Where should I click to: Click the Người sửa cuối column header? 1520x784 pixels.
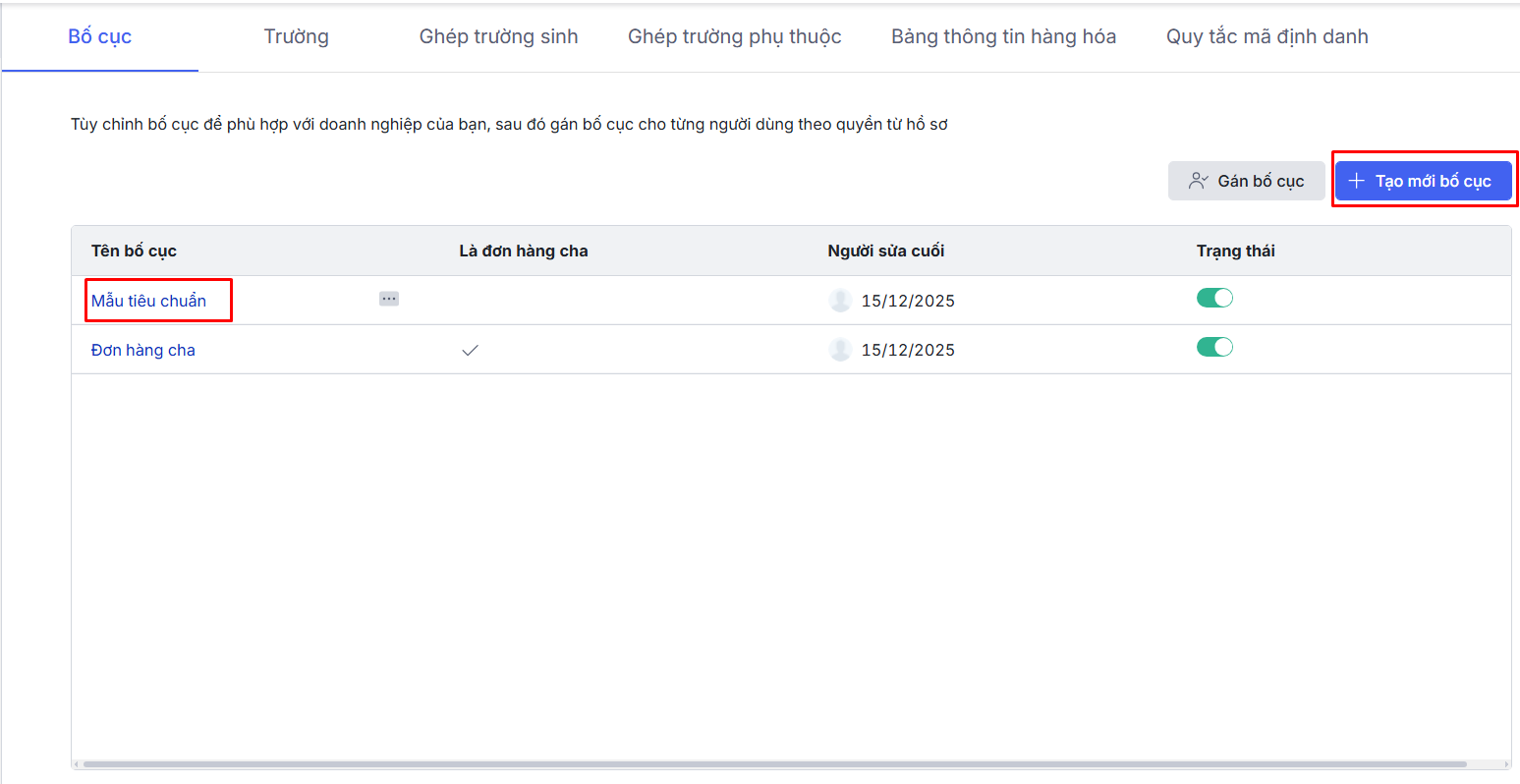click(885, 251)
